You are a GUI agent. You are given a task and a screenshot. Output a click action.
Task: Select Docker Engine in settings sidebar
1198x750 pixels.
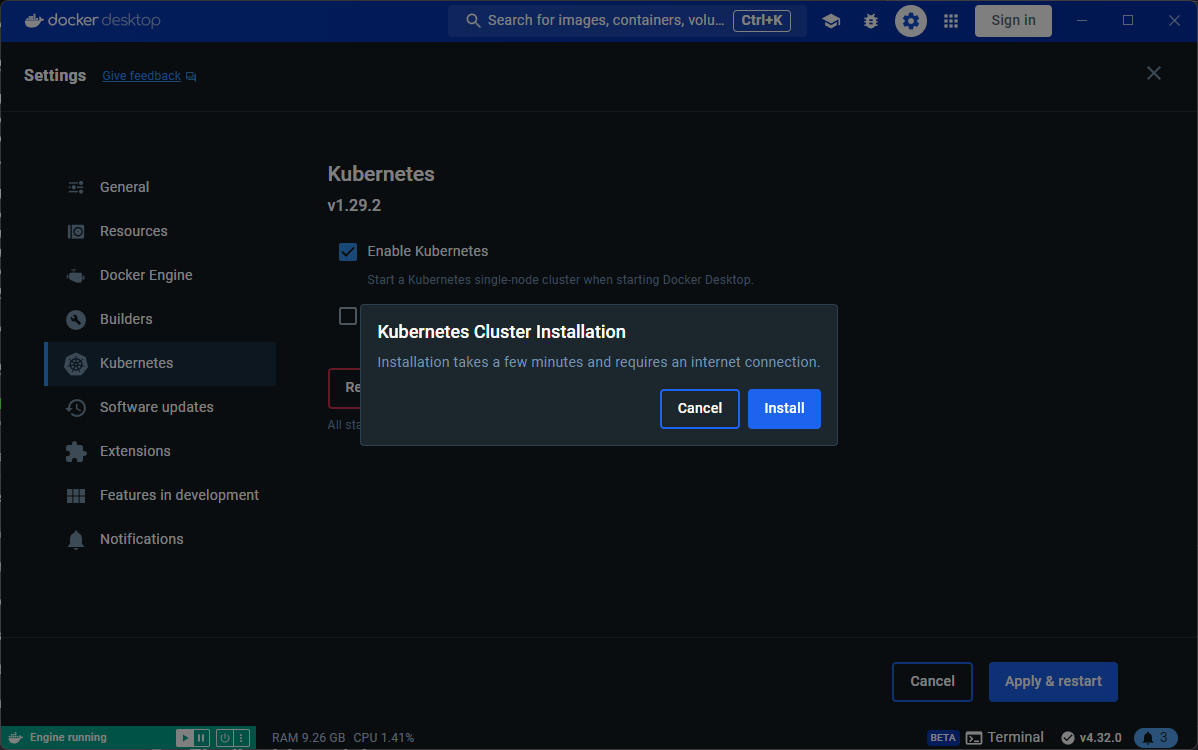(x=146, y=275)
